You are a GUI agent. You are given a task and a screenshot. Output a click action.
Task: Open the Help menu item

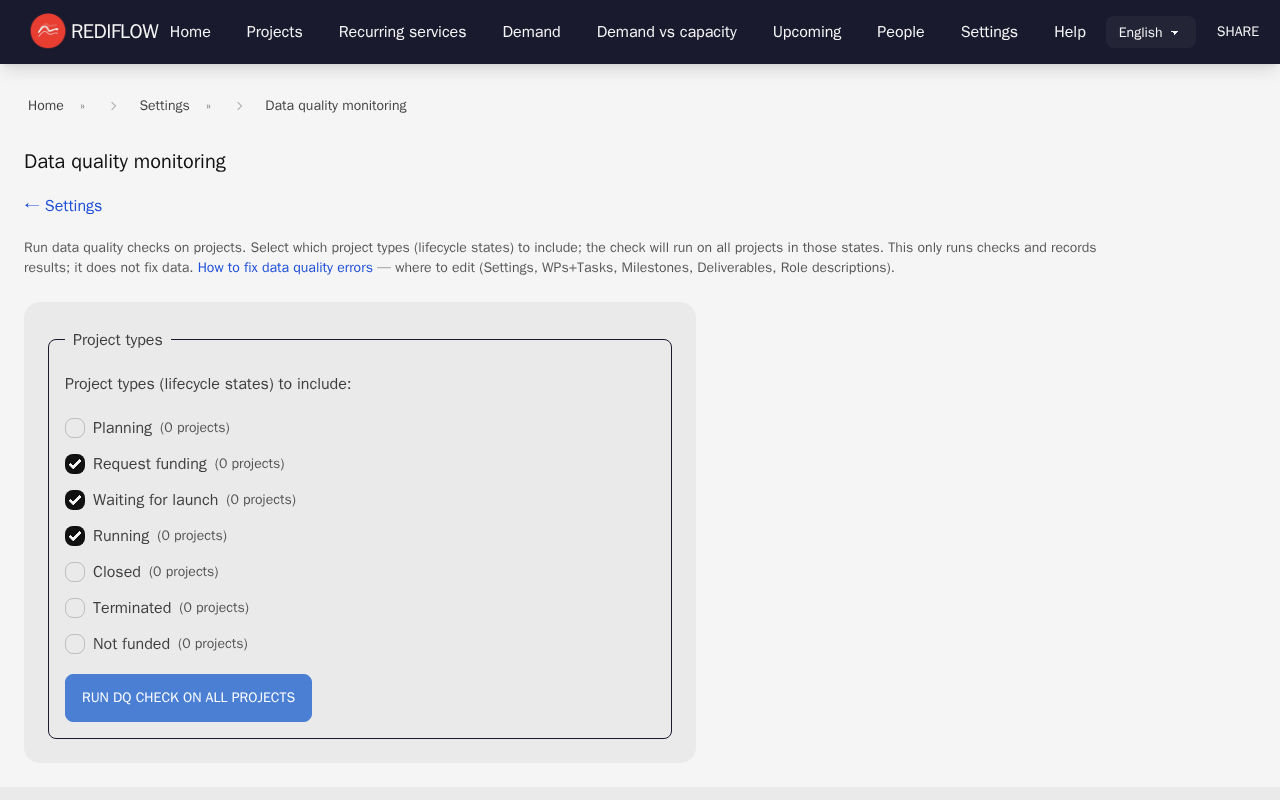[1069, 32]
